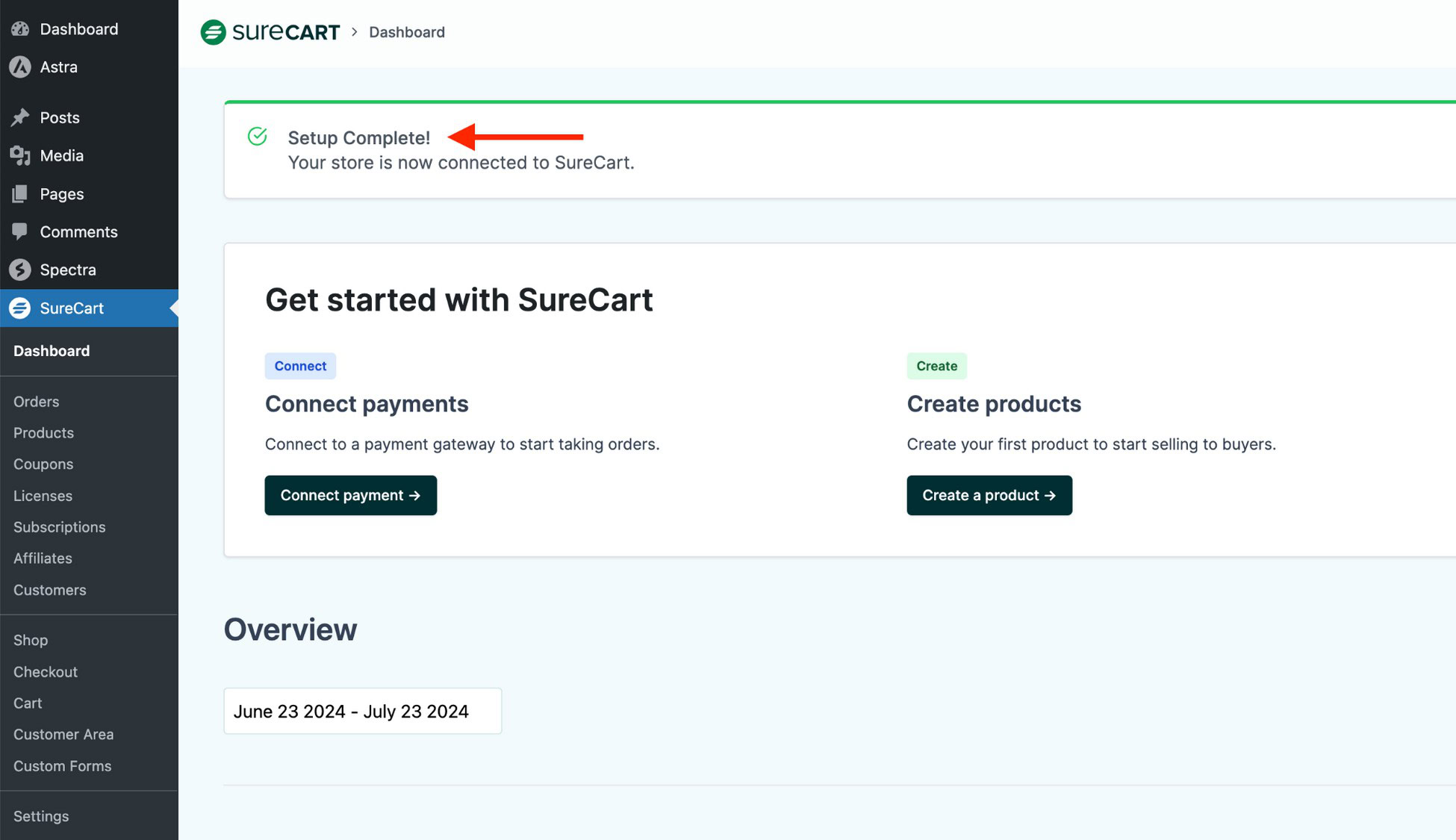
Task: Click the Posts pin icon
Action: click(20, 117)
